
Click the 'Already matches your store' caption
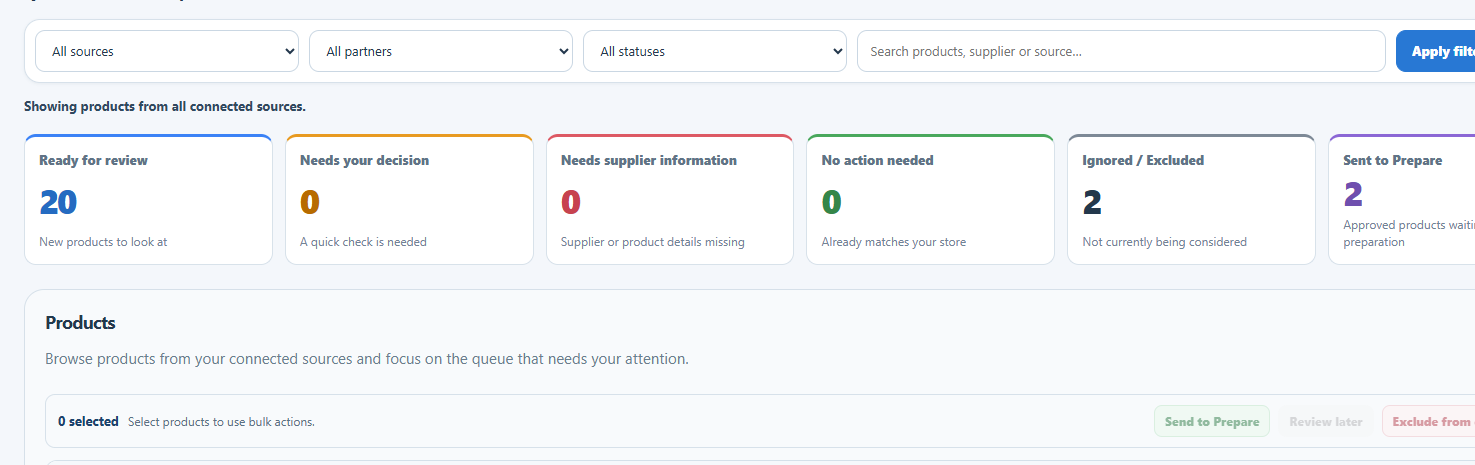click(894, 242)
